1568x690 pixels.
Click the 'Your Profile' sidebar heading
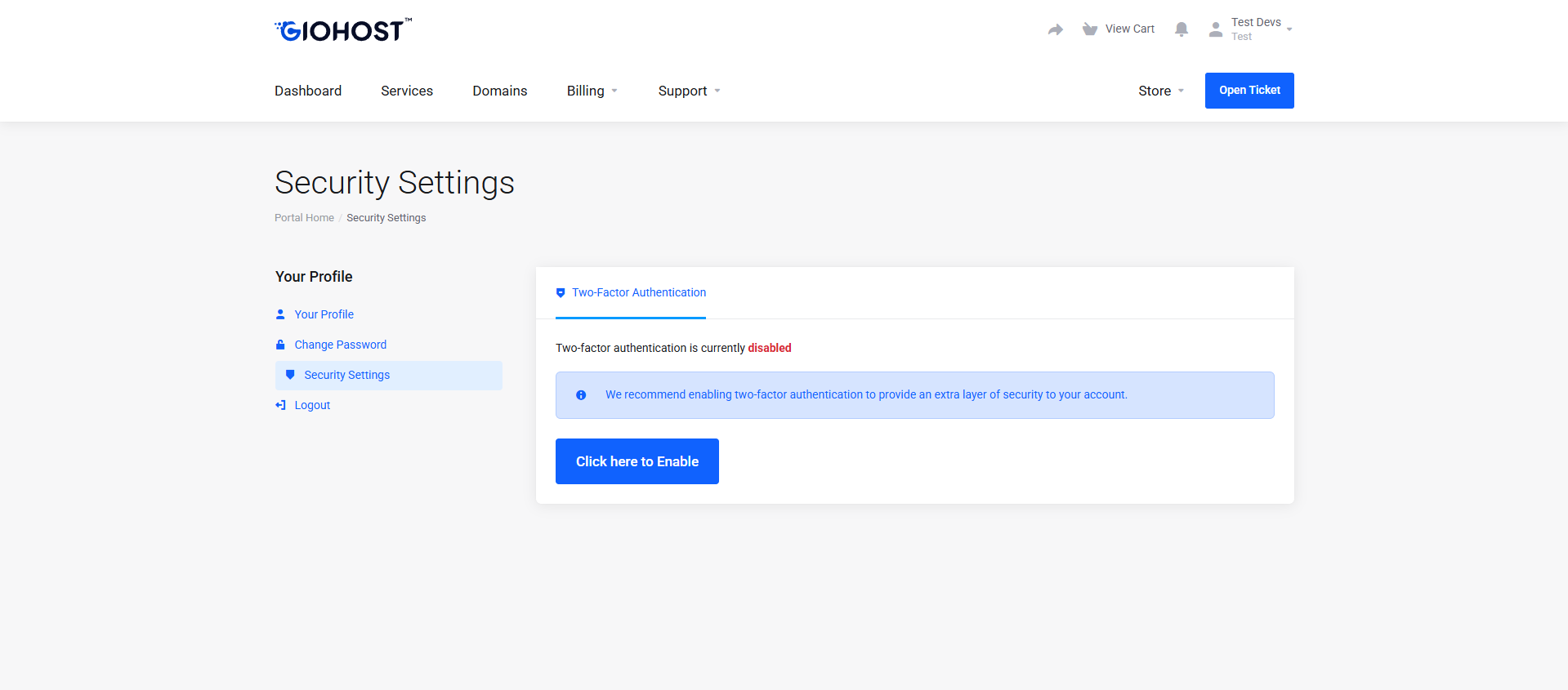[314, 277]
